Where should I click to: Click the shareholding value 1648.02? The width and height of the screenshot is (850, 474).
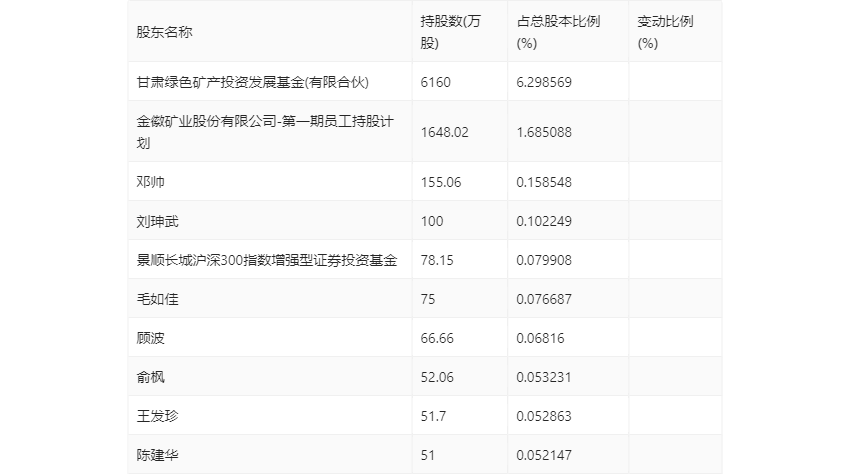tap(444, 132)
